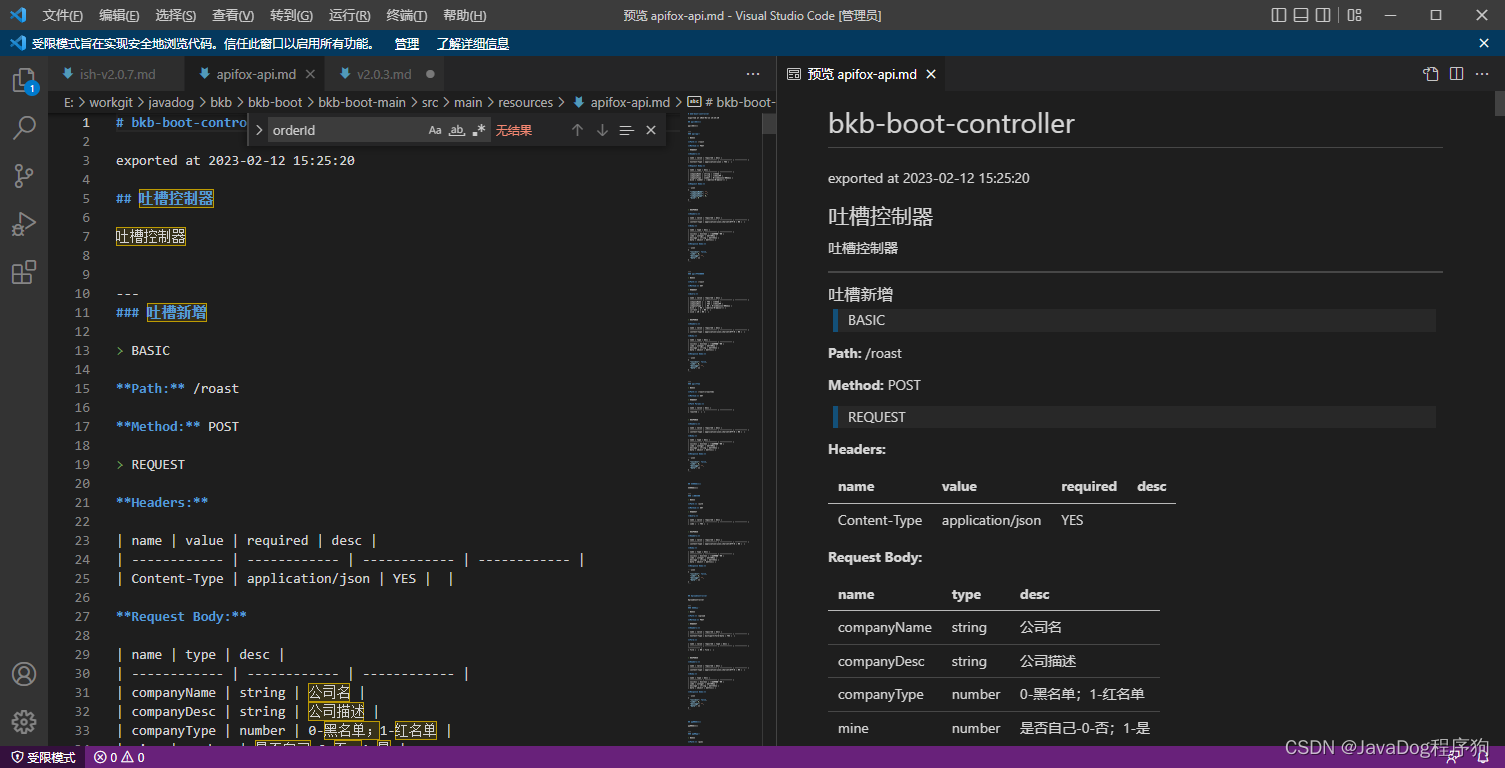
Task: Click 'companyName' cell in preview table
Action: coord(885,627)
